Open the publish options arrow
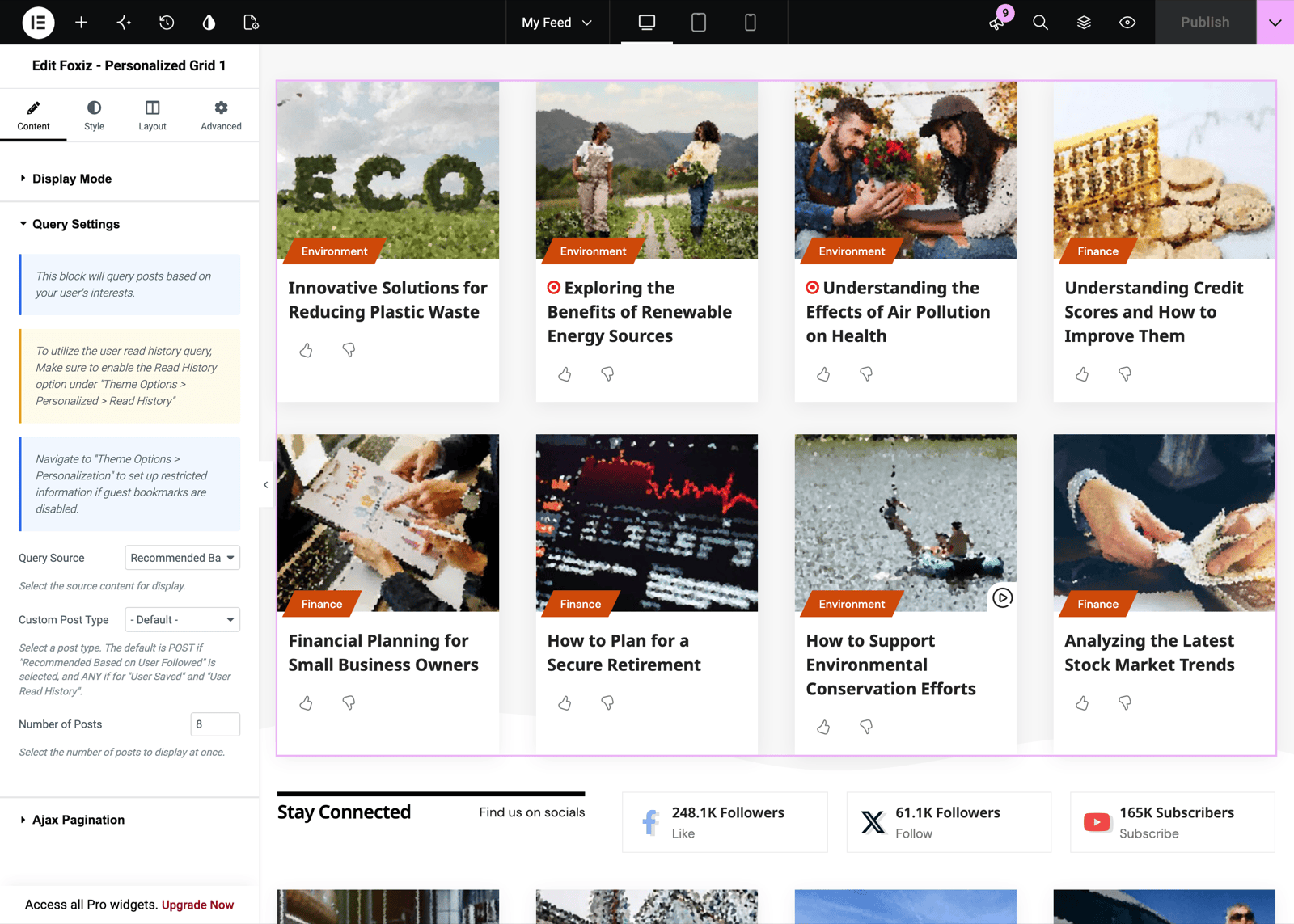Viewport: 1294px width, 924px height. tap(1275, 22)
